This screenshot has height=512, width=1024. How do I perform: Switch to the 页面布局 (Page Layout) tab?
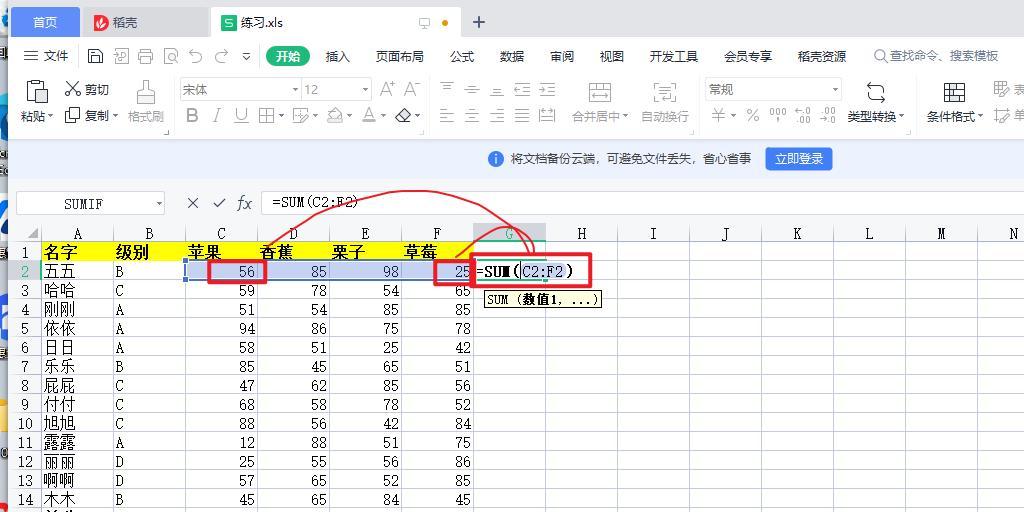pyautogui.click(x=399, y=57)
